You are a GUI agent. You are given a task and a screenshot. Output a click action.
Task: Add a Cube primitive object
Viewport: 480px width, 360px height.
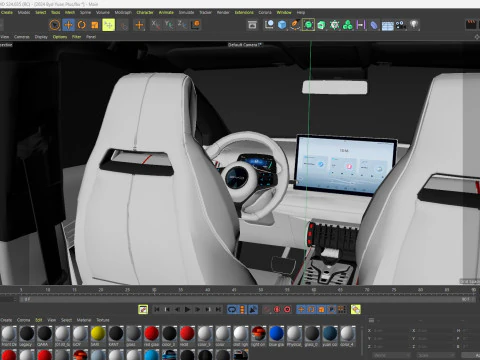282,25
